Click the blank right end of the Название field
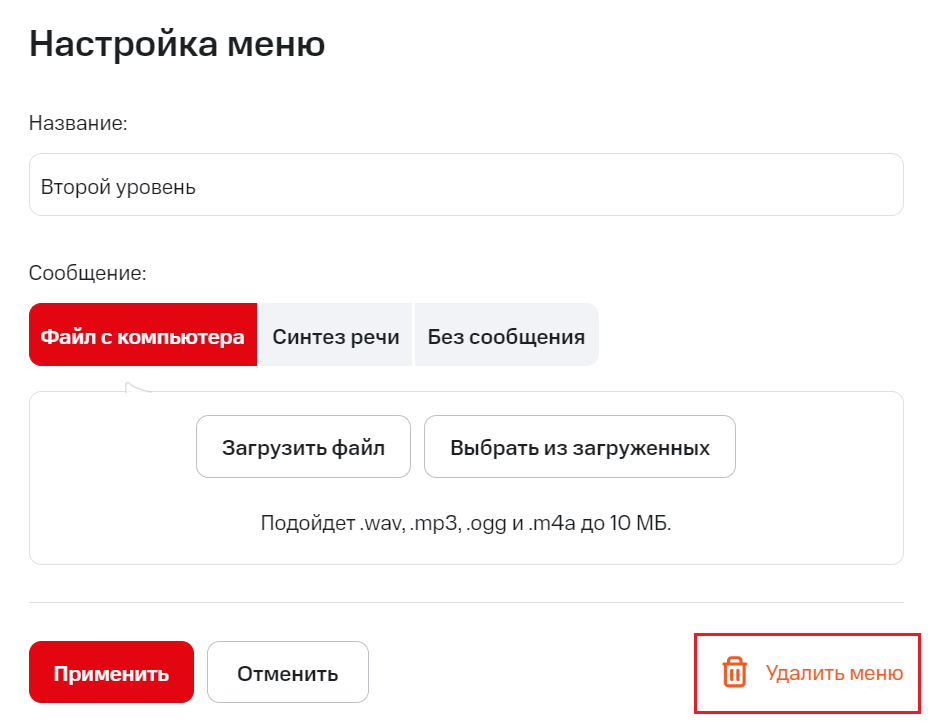Viewport: 928px width, 723px height. (800, 185)
